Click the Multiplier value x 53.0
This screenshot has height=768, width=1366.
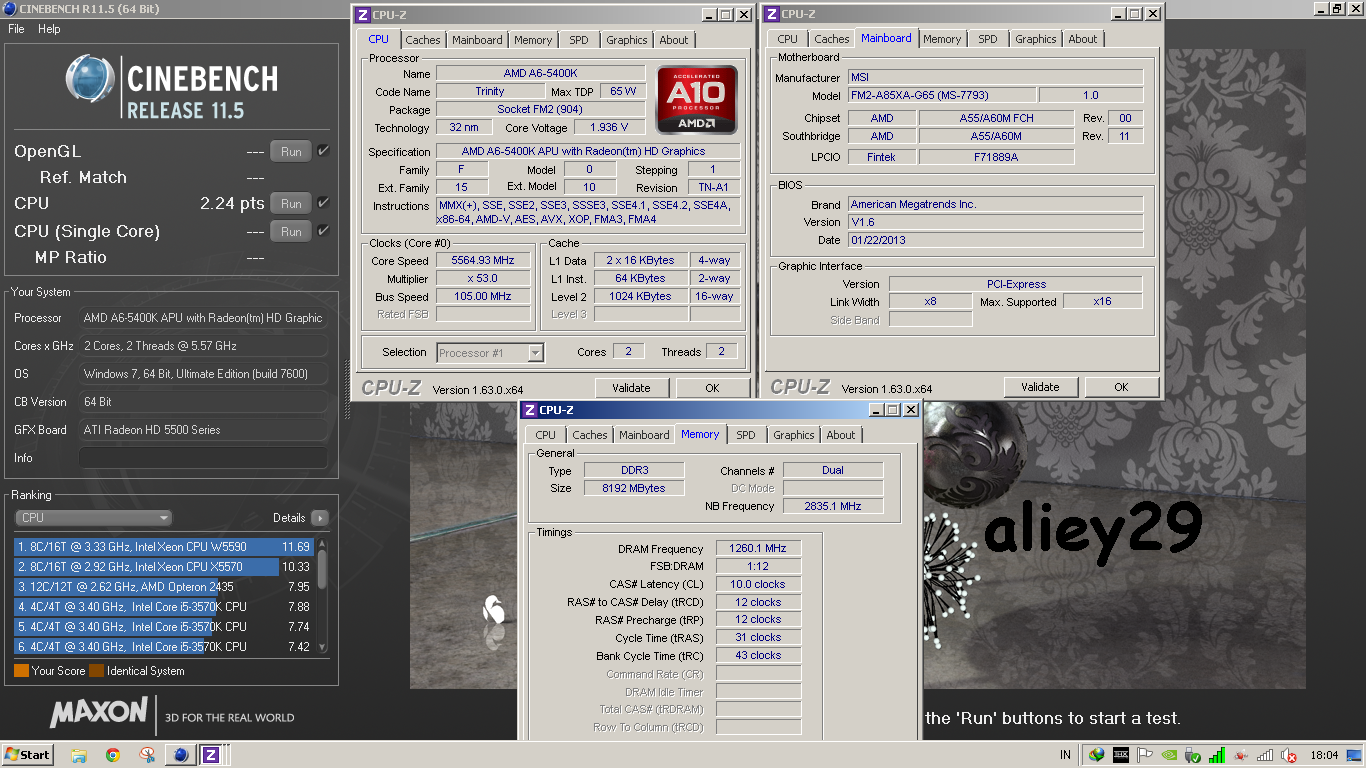pyautogui.click(x=482, y=279)
